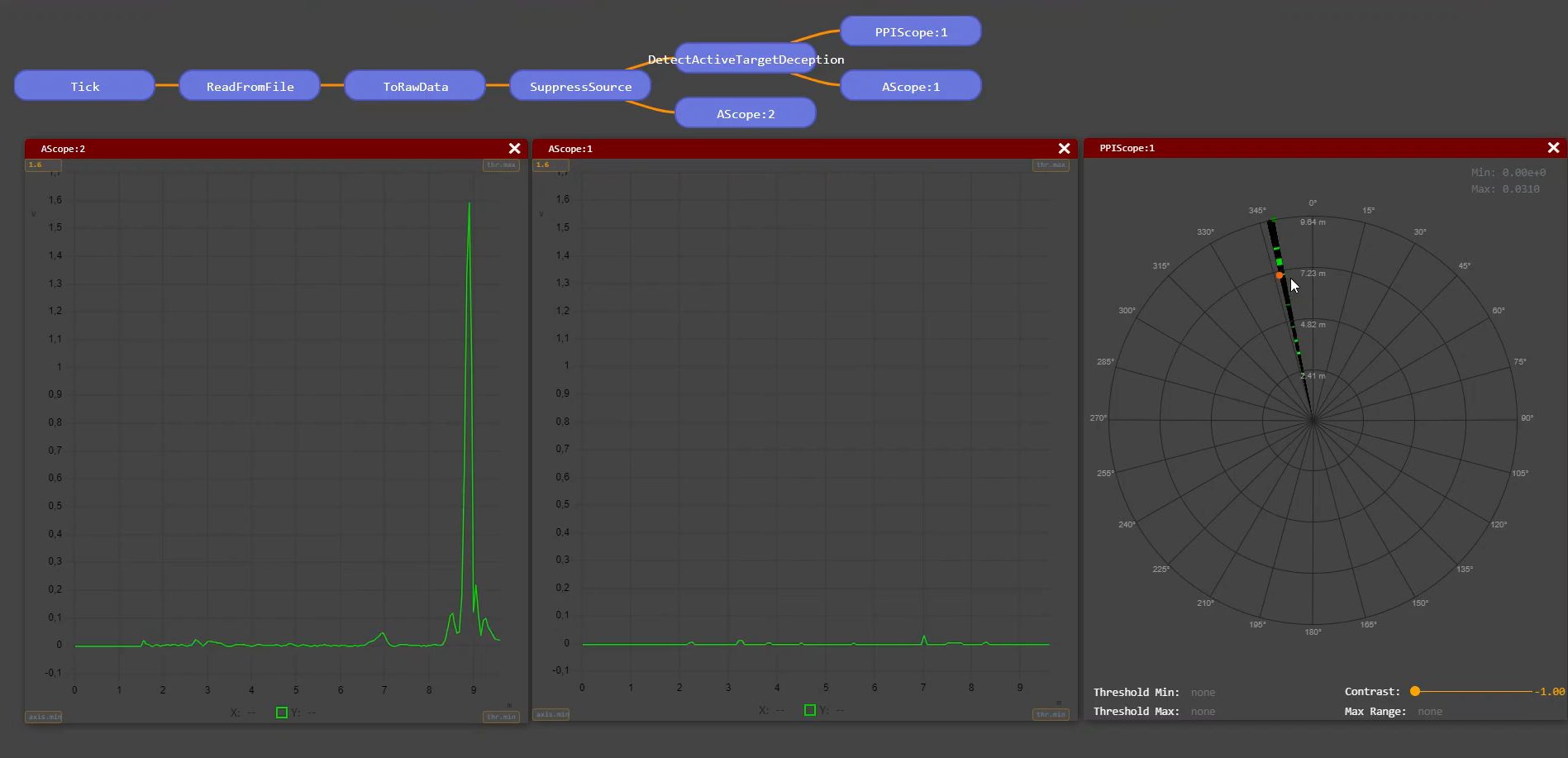Select the Tick pipeline node
The height and width of the screenshot is (758, 1568).
[84, 86]
